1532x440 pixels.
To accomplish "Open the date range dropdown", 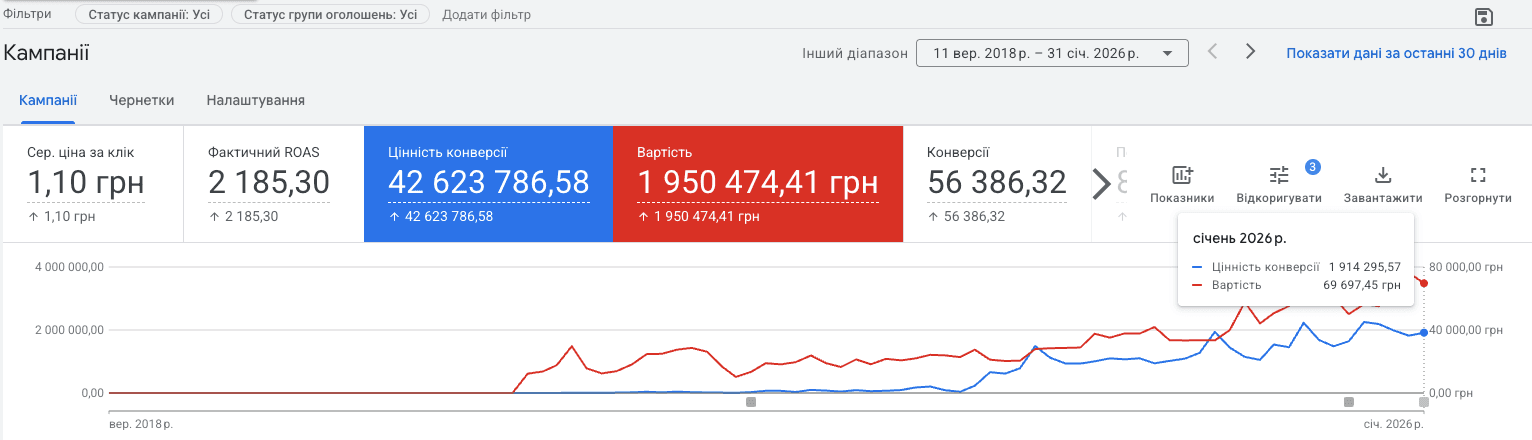I will (x=1052, y=53).
